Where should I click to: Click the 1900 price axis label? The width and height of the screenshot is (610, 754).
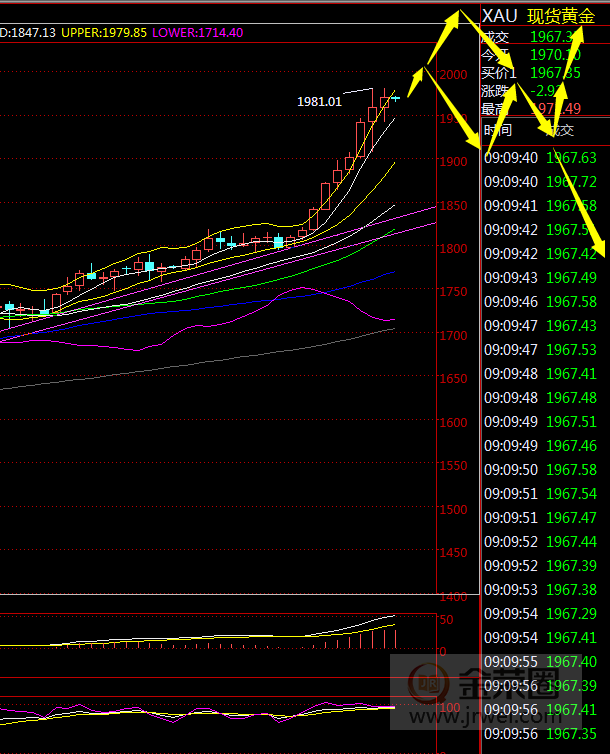tap(453, 162)
